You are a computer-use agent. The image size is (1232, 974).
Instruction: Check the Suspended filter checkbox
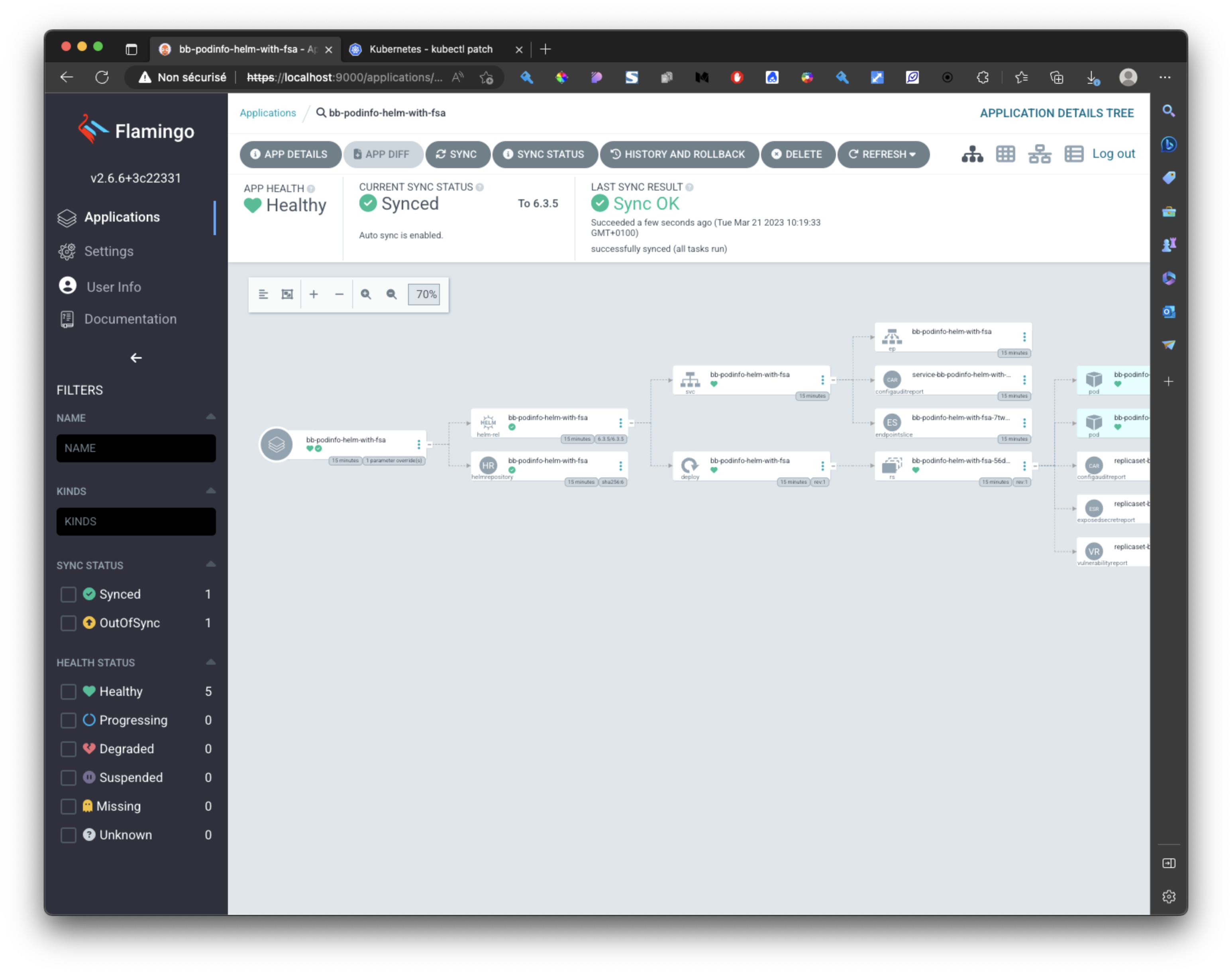pos(69,778)
